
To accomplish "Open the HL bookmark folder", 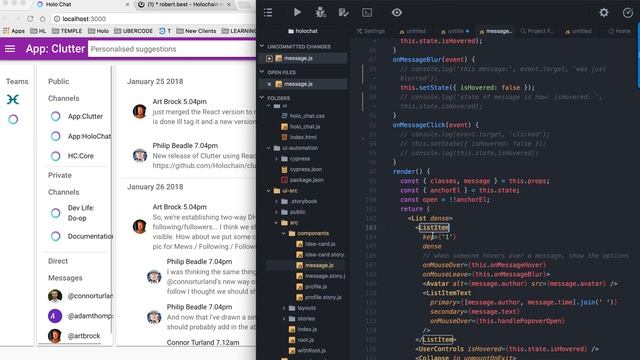I will 38,31.
